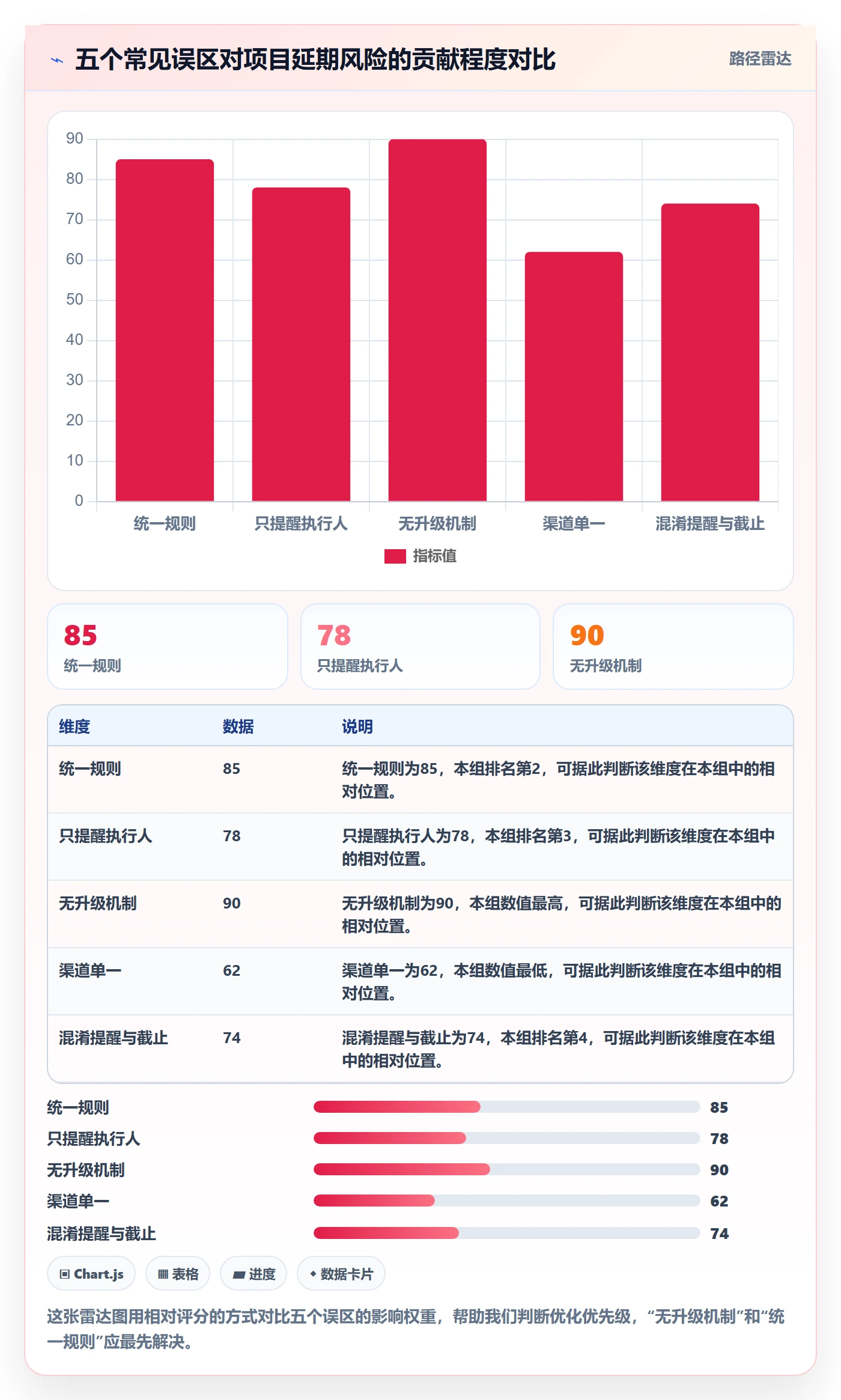The height and width of the screenshot is (1400, 841).
Task: Select the 统一规则 bar in the chart
Action: point(165,330)
